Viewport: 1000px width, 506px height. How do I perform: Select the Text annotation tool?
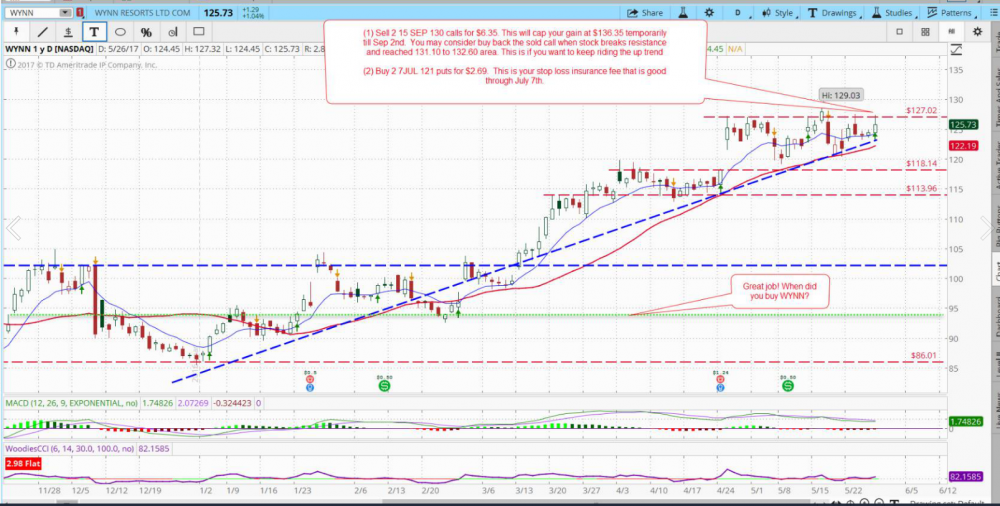94,32
